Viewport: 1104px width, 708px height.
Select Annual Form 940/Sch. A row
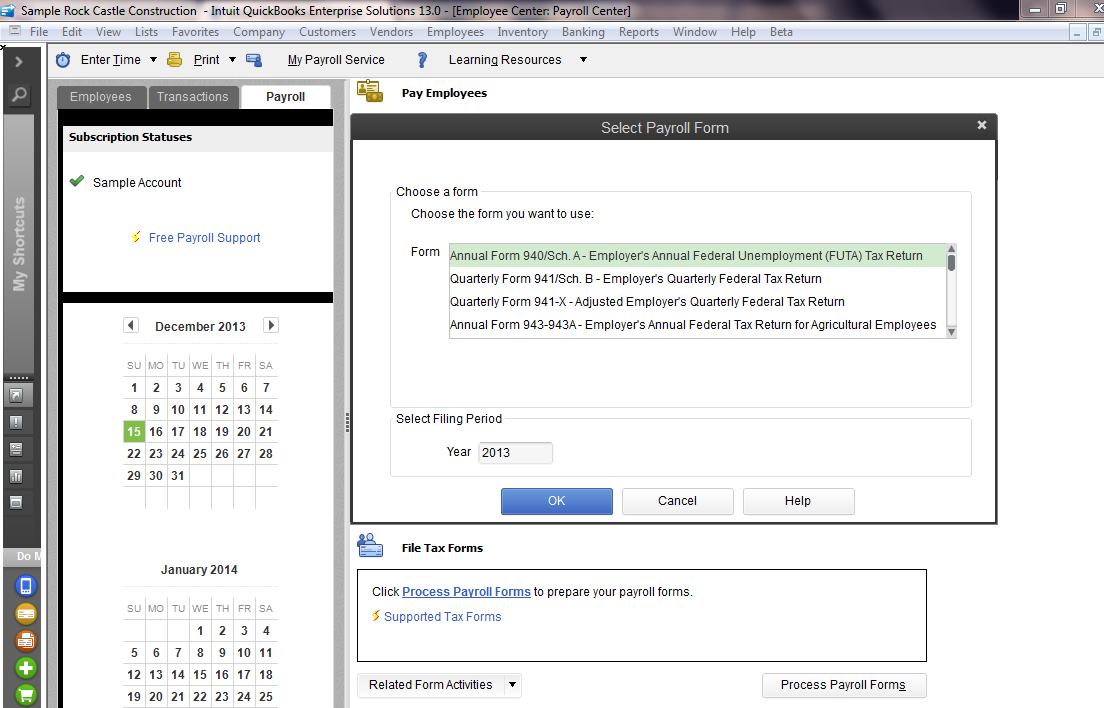pos(697,255)
